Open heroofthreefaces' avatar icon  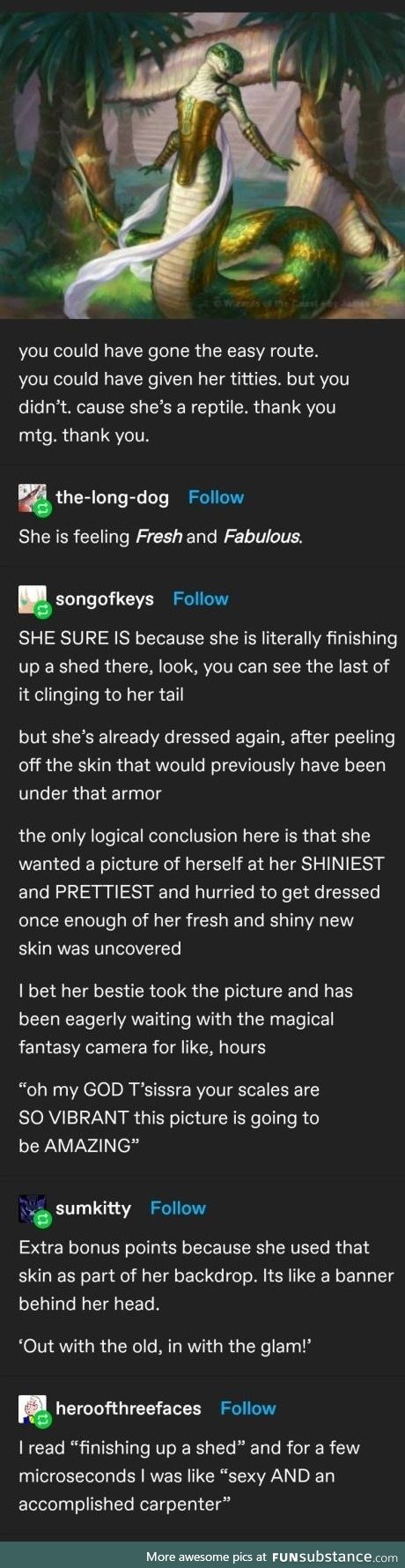(x=33, y=1408)
